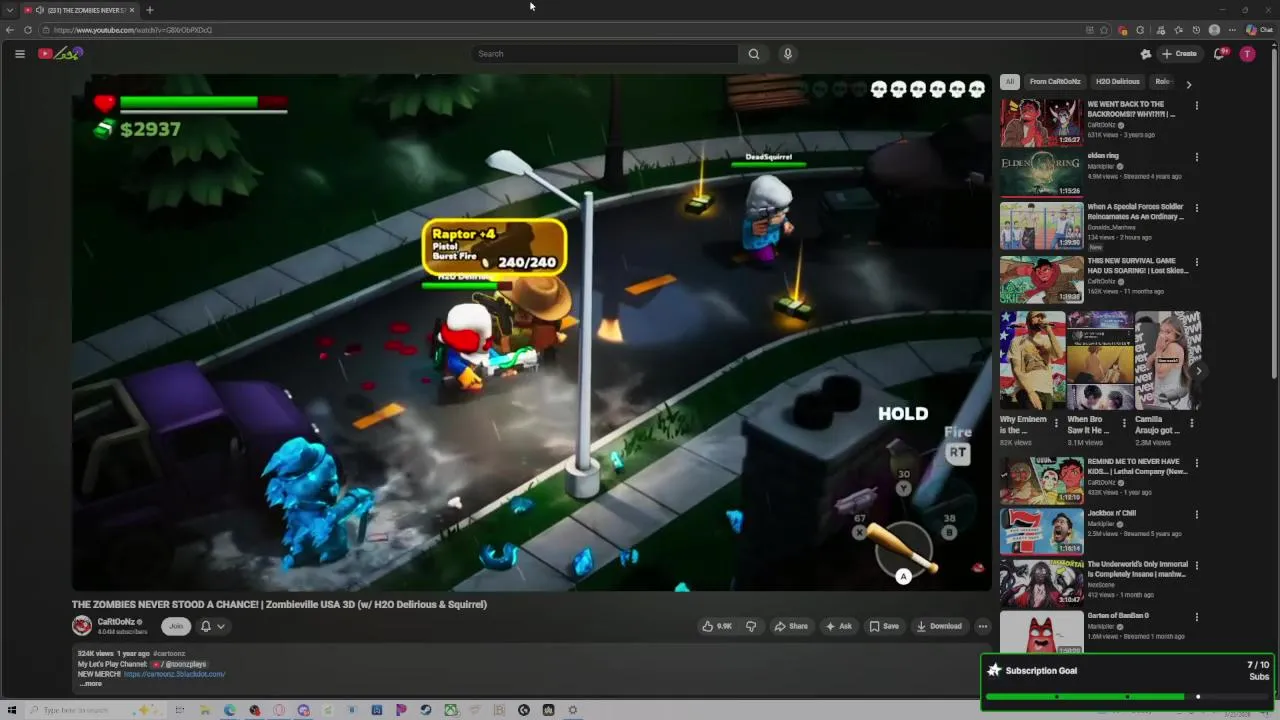Click the video player to pause
Viewport: 1280px width, 720px height.
[x=531, y=332]
